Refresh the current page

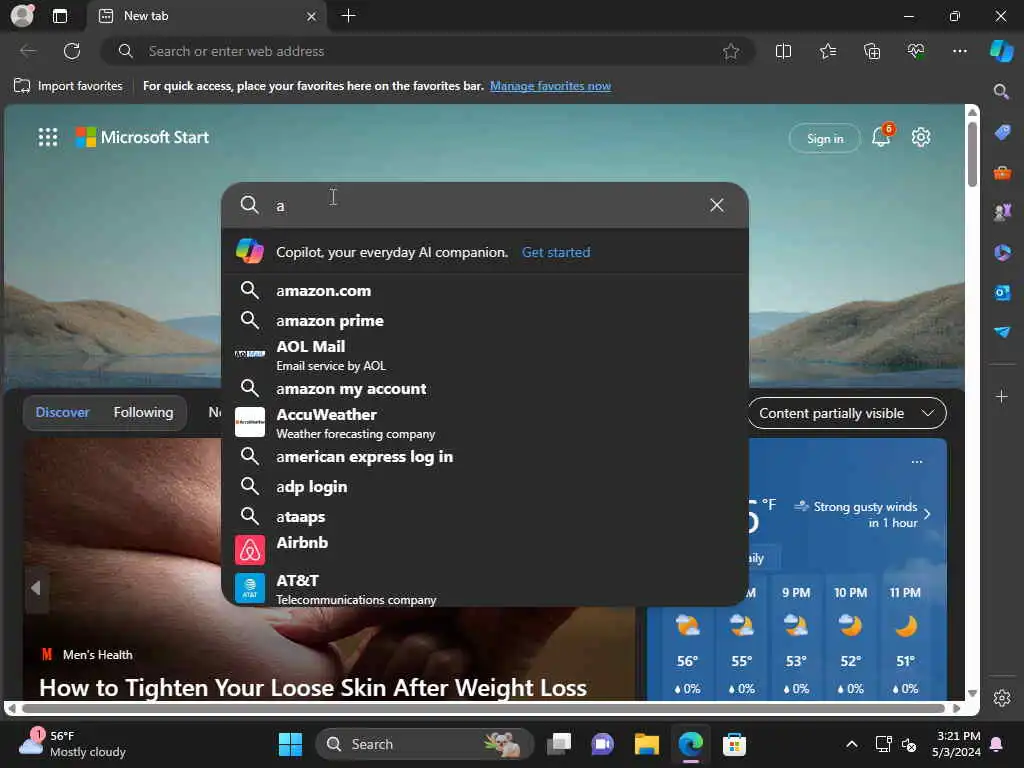72,51
